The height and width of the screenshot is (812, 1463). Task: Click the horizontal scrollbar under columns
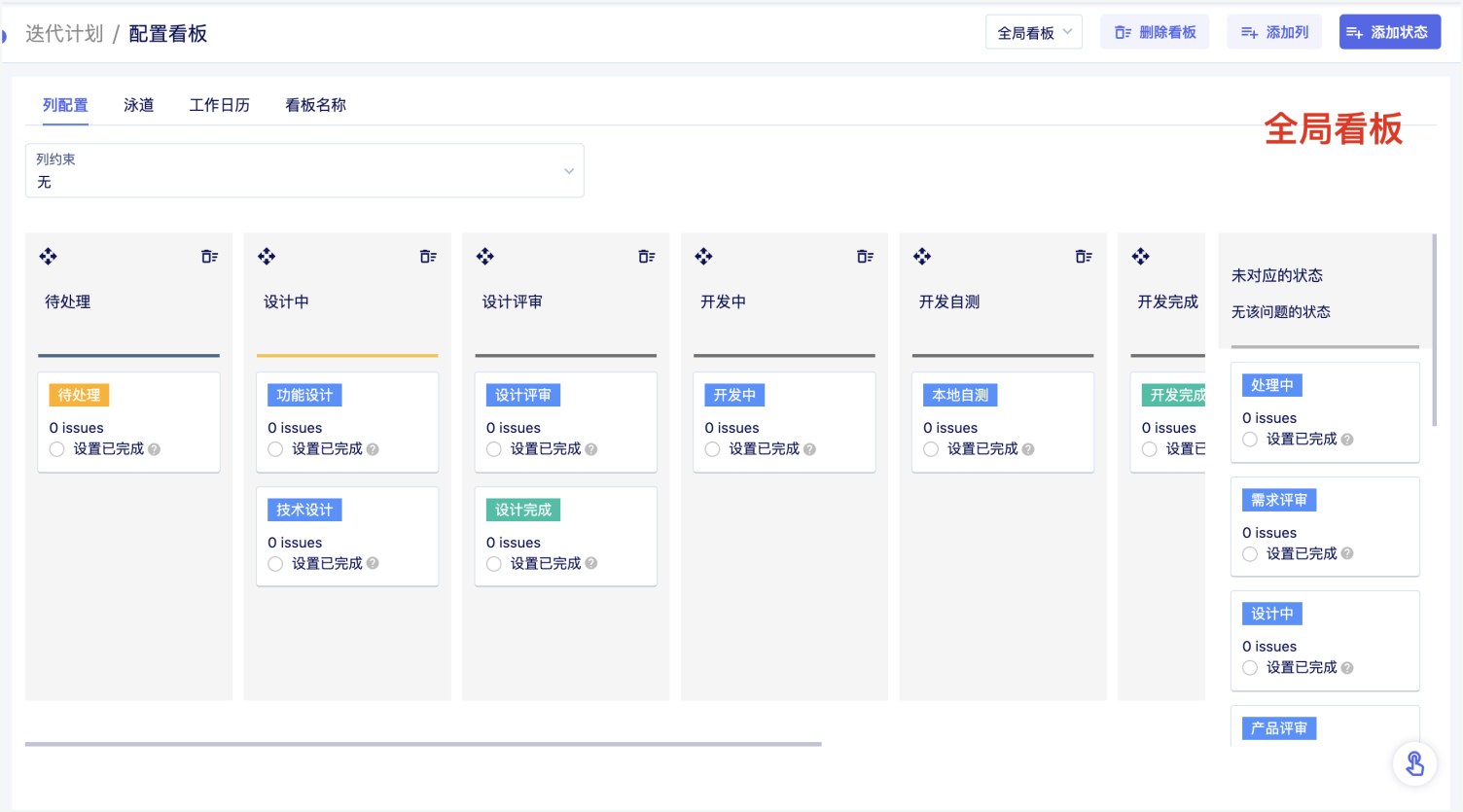(423, 744)
